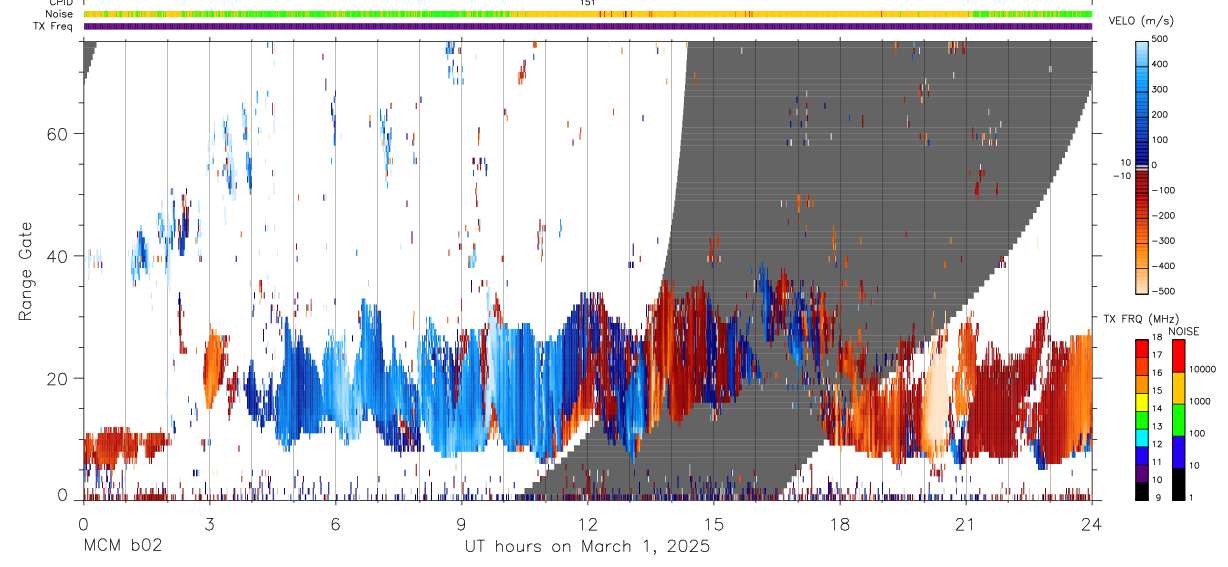The width and height of the screenshot is (1228, 567).
Task: Click the '15' tick on UT hours axis
Action: 714,524
